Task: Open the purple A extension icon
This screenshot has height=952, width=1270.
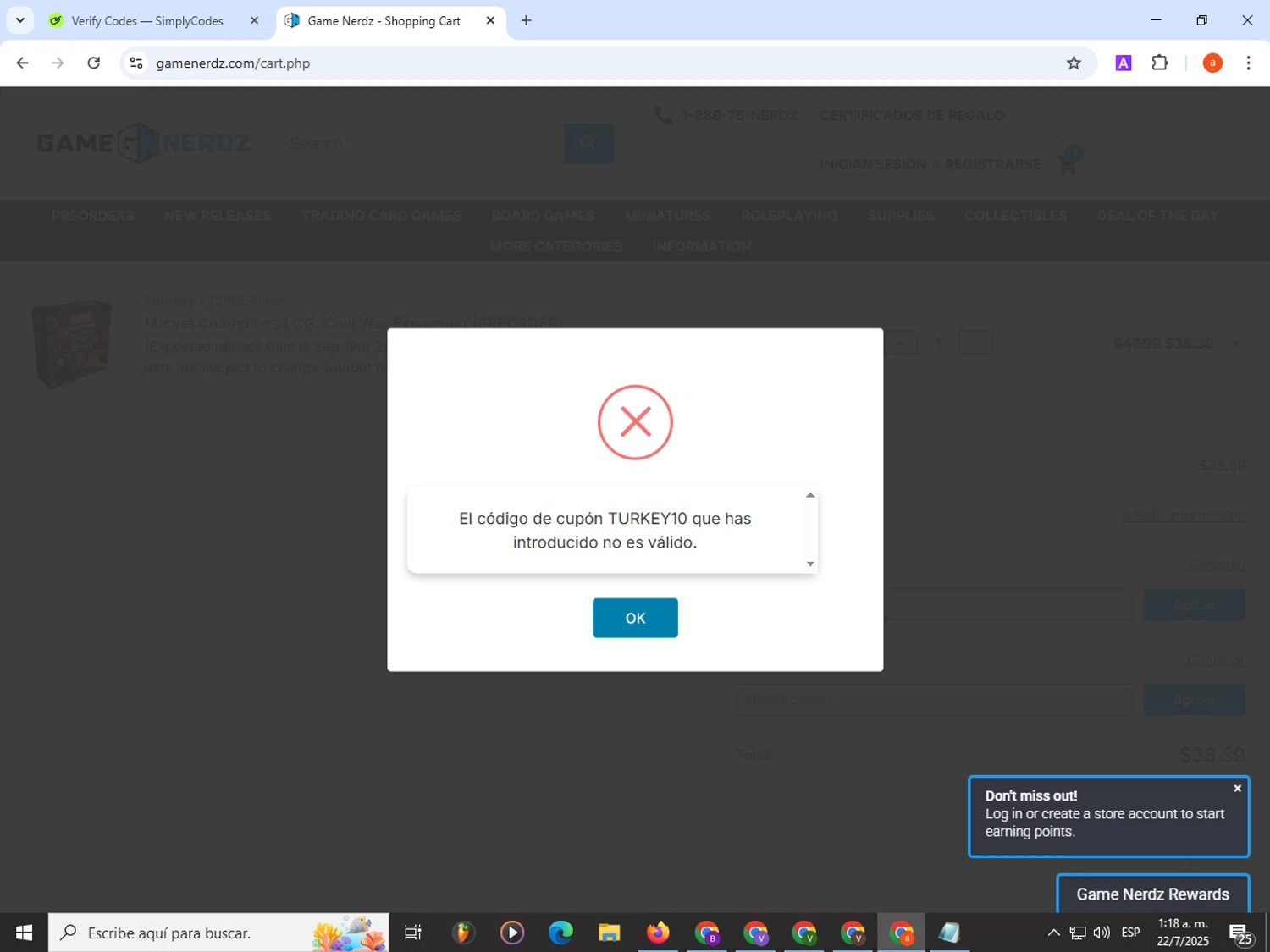Action: click(x=1124, y=63)
